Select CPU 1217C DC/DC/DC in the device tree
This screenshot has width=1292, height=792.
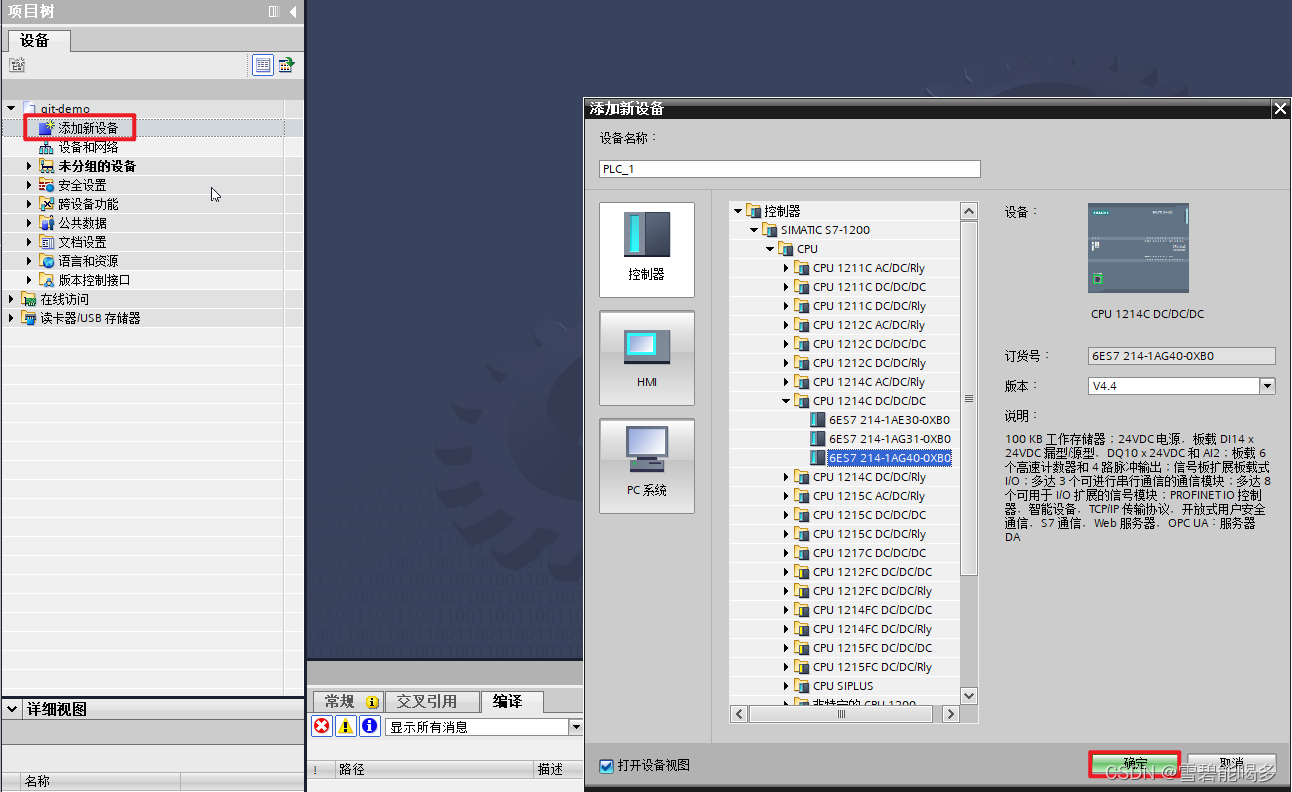pyautogui.click(x=869, y=553)
